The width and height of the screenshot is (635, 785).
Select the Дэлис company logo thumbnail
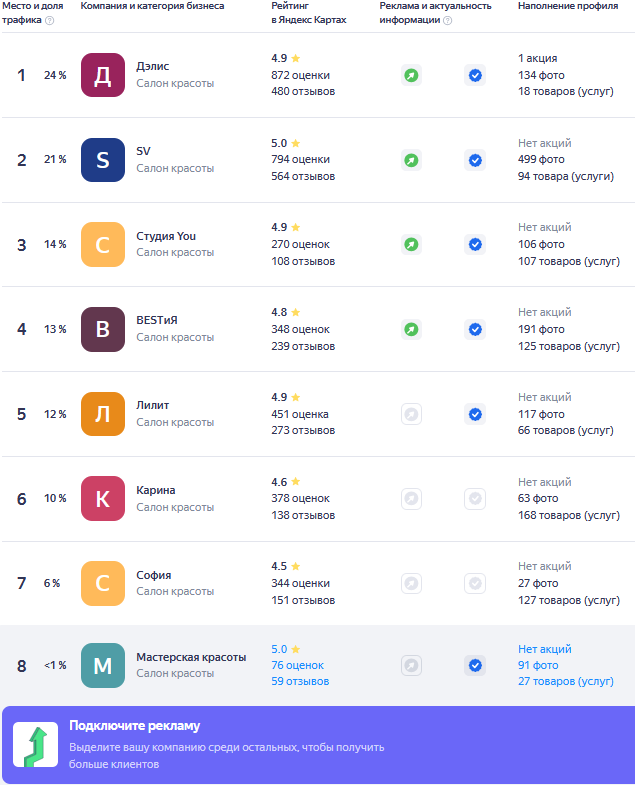[103, 75]
